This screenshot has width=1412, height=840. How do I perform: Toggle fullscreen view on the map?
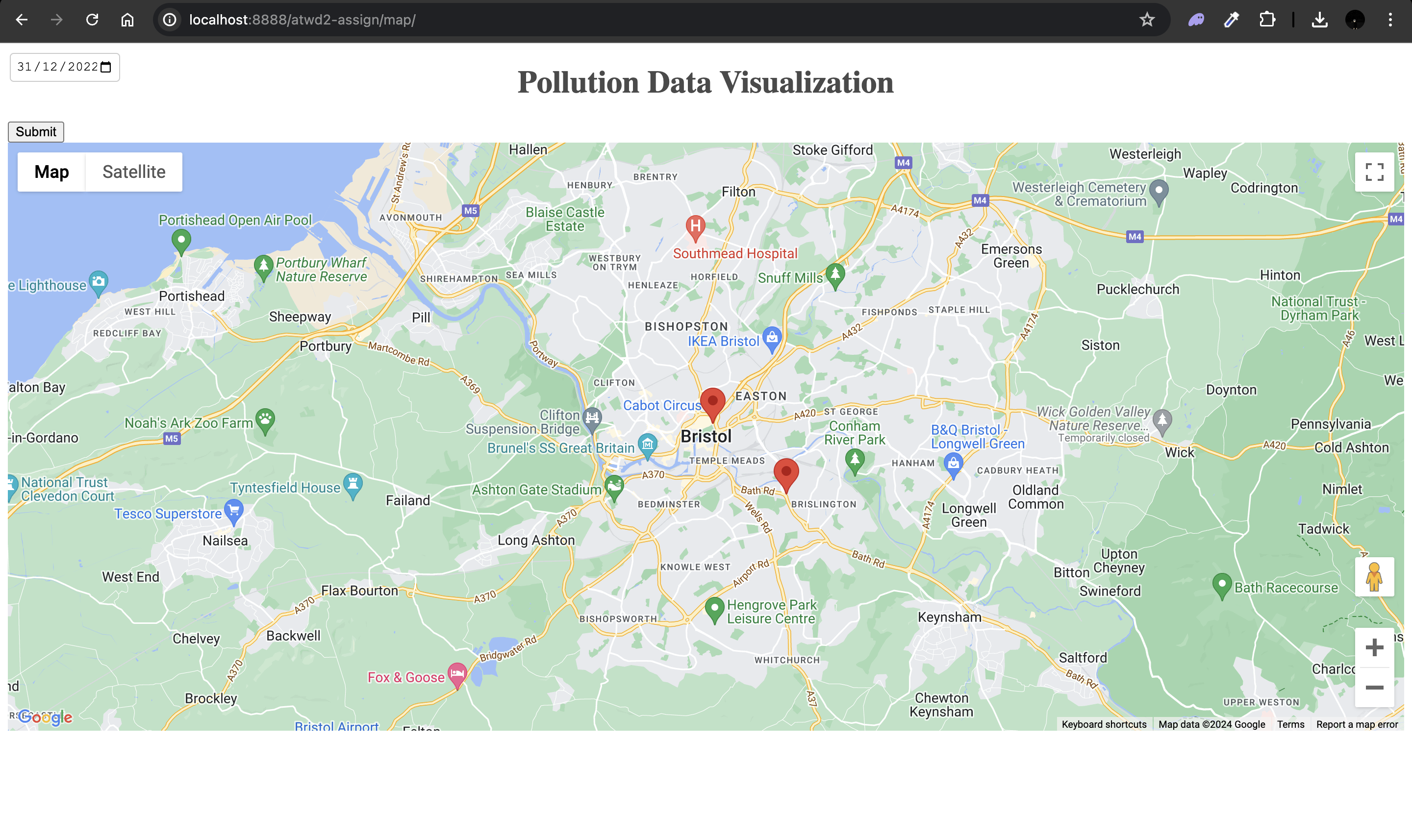point(1374,172)
